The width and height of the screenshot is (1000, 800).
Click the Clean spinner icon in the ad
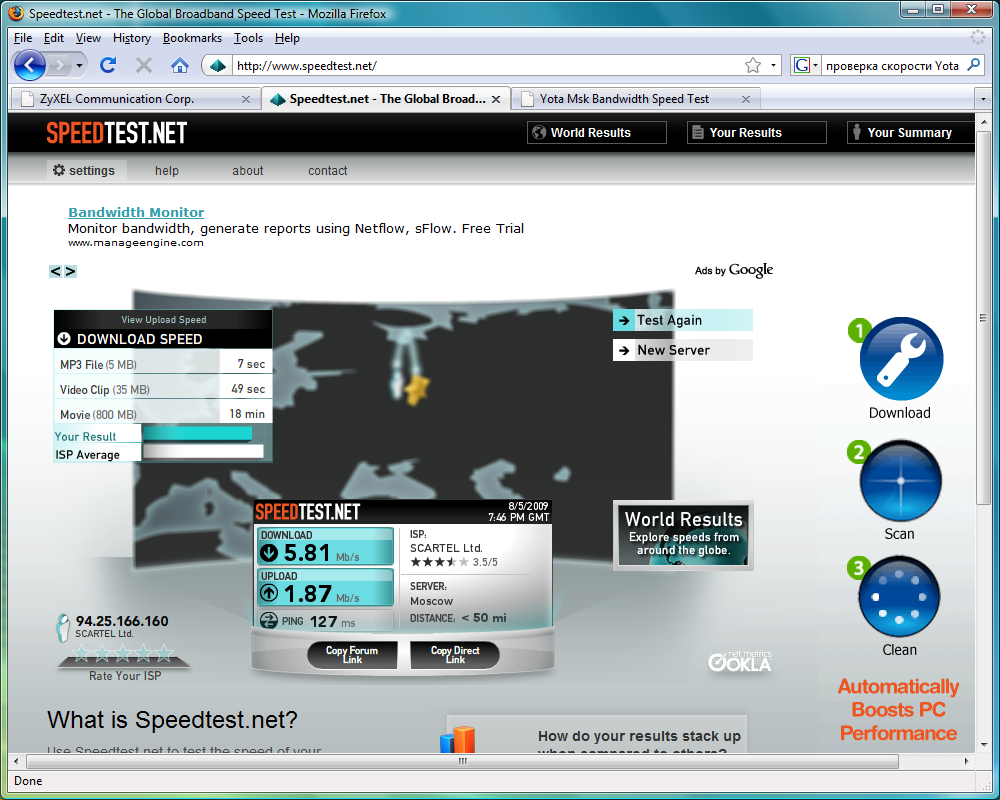pos(899,596)
